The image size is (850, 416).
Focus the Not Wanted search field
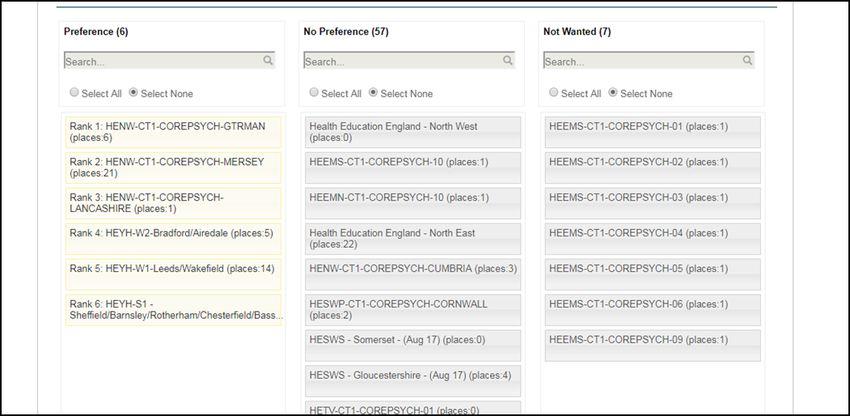coord(648,61)
